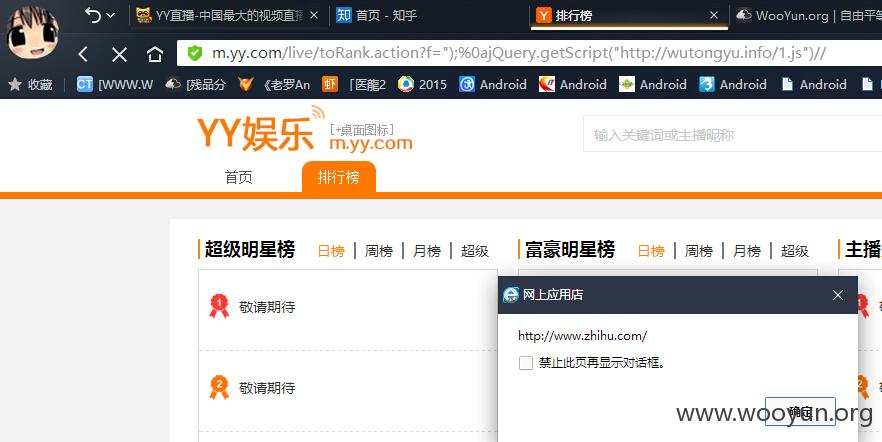Open the 收藏 favorites star
The height and width of the screenshot is (442, 882).
tap(30, 84)
